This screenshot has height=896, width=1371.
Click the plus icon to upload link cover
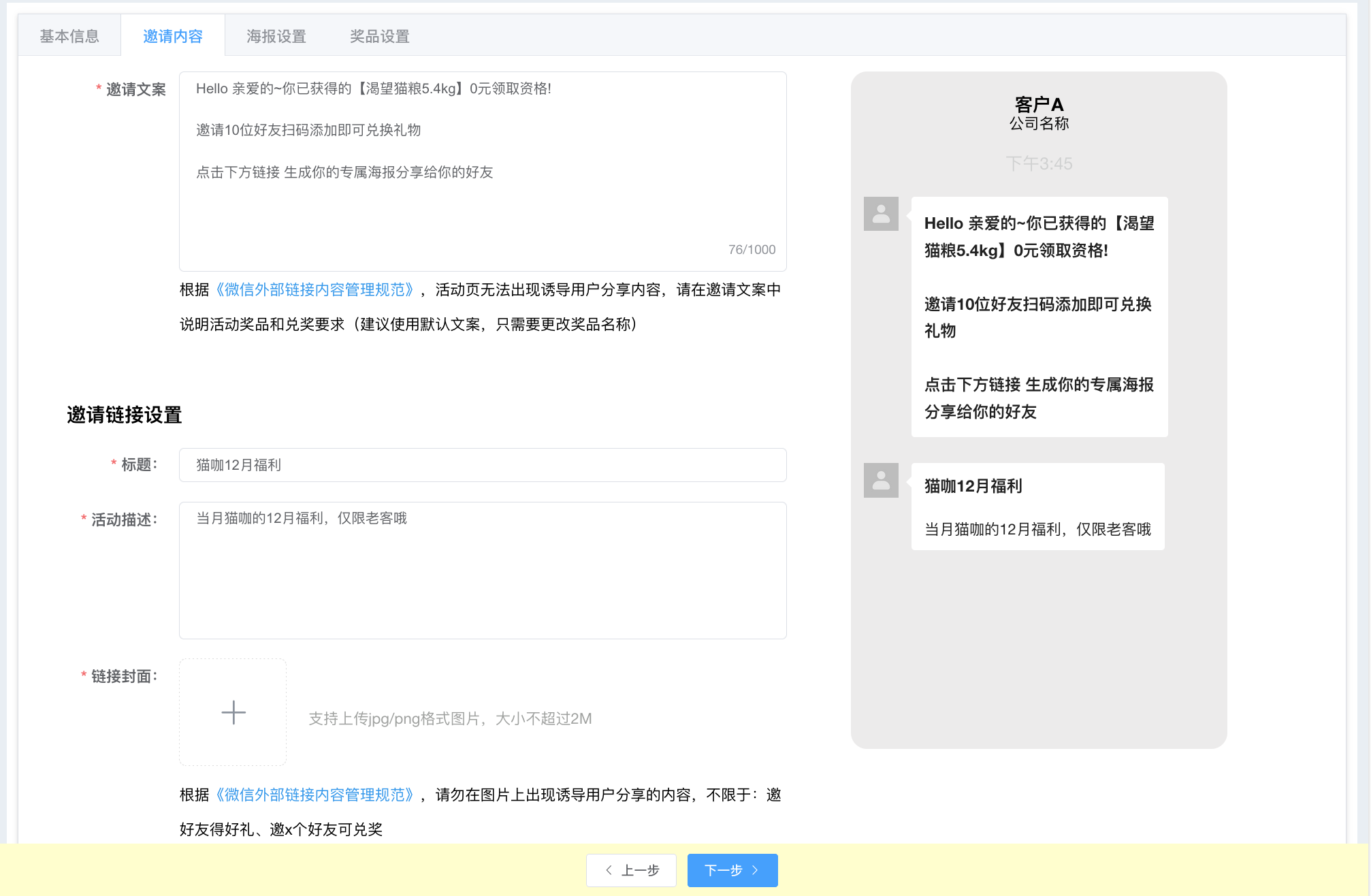point(233,712)
